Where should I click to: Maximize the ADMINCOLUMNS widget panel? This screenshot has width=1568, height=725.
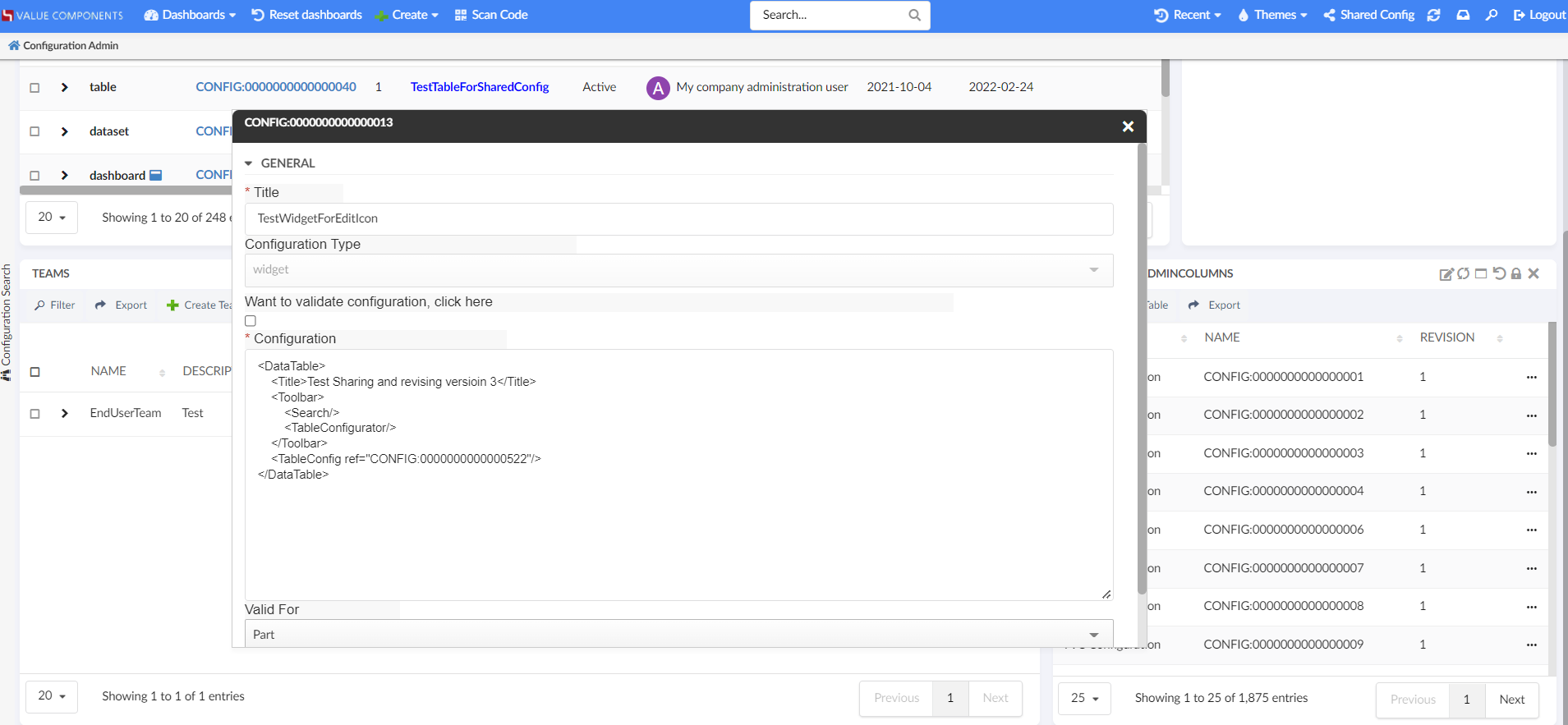pos(1481,274)
